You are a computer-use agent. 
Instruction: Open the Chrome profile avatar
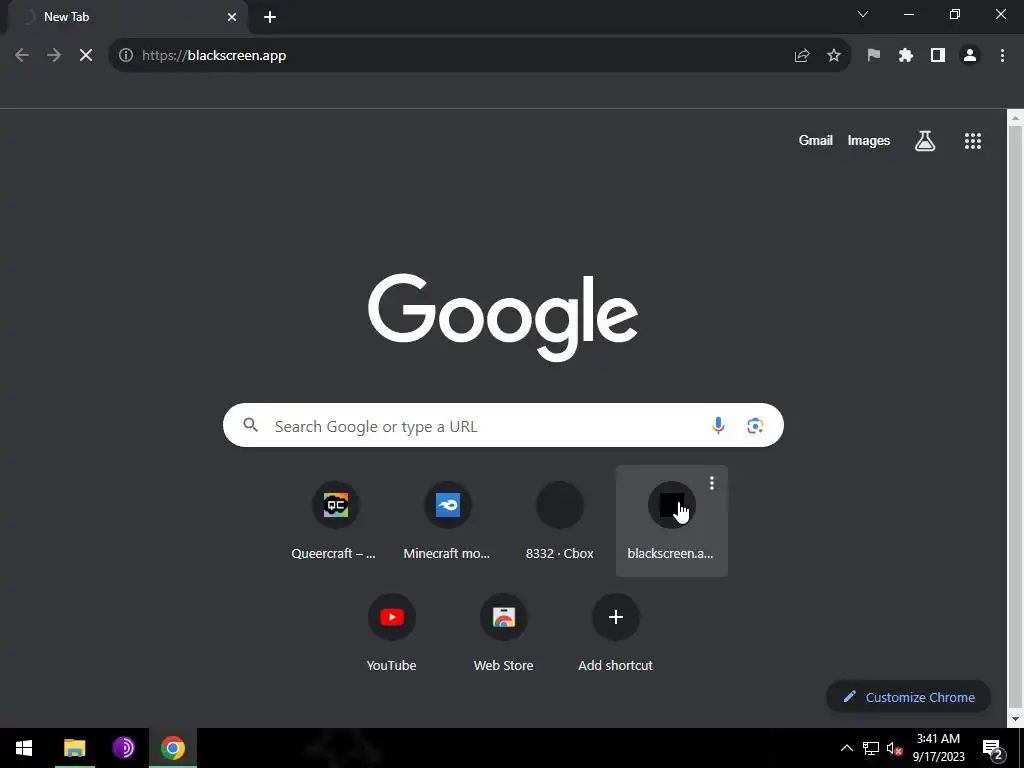click(x=970, y=56)
